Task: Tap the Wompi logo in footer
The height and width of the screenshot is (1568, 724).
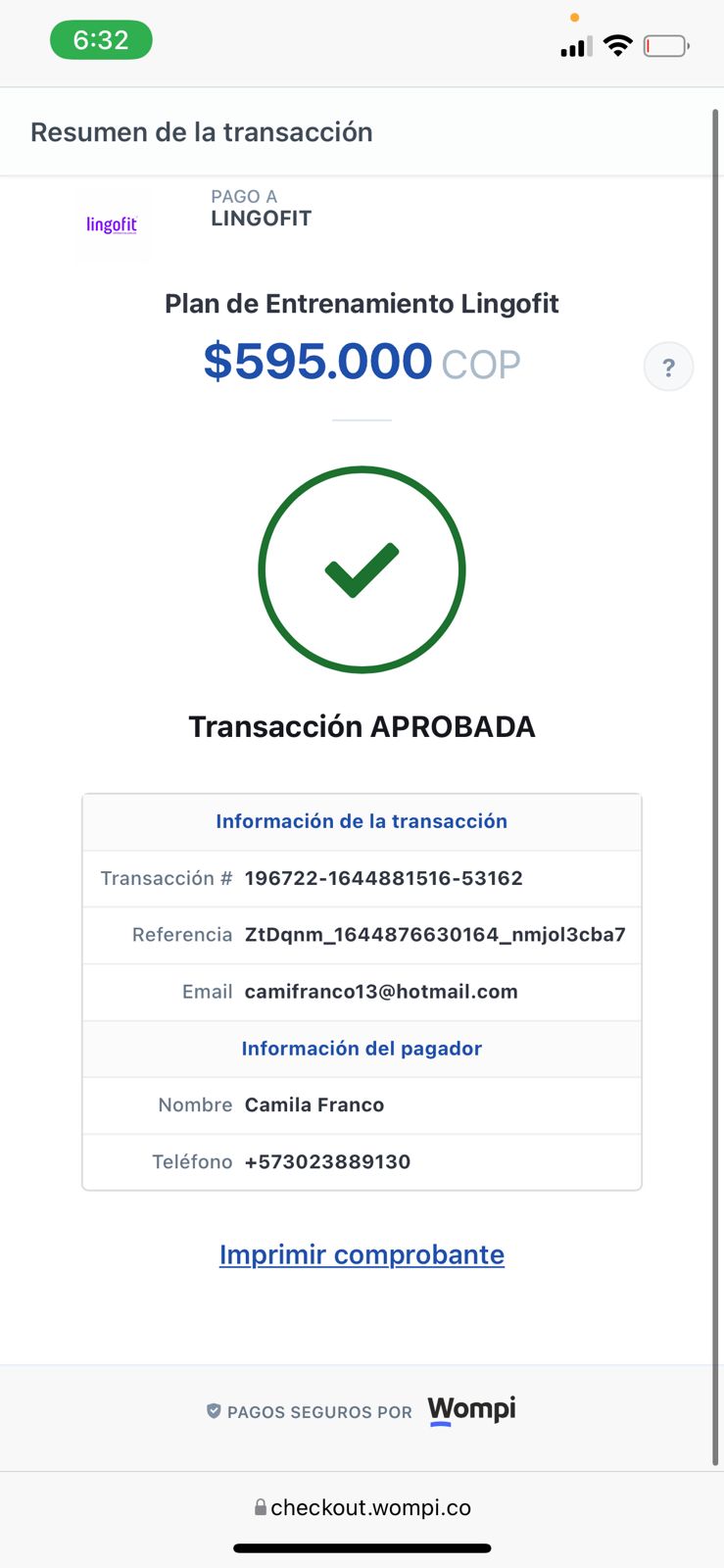Action: pyautogui.click(x=471, y=1410)
